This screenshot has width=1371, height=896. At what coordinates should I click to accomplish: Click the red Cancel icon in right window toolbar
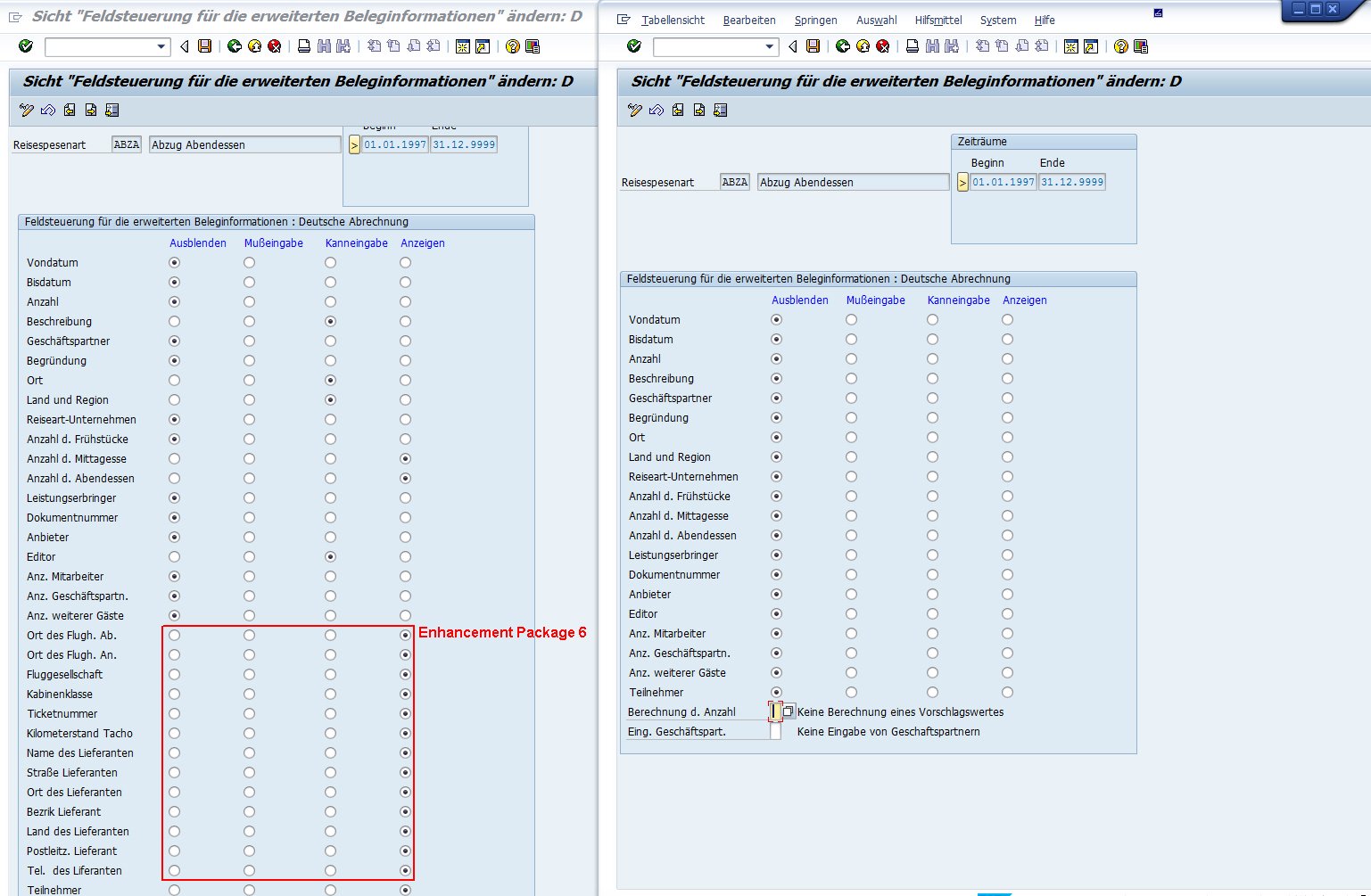(882, 46)
